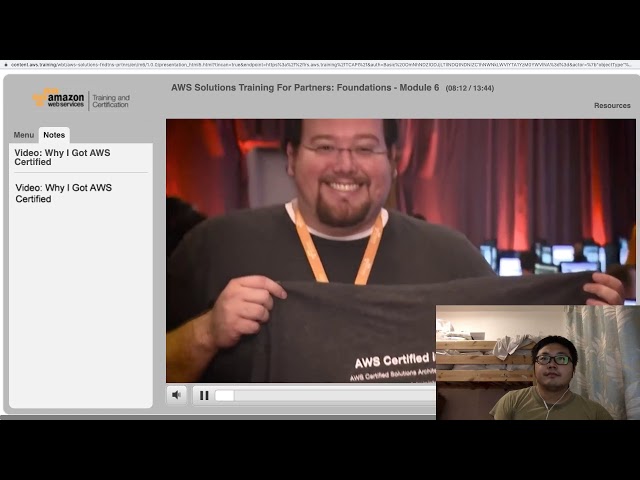Pause the training video
The width and height of the screenshot is (640, 480).
(204, 395)
